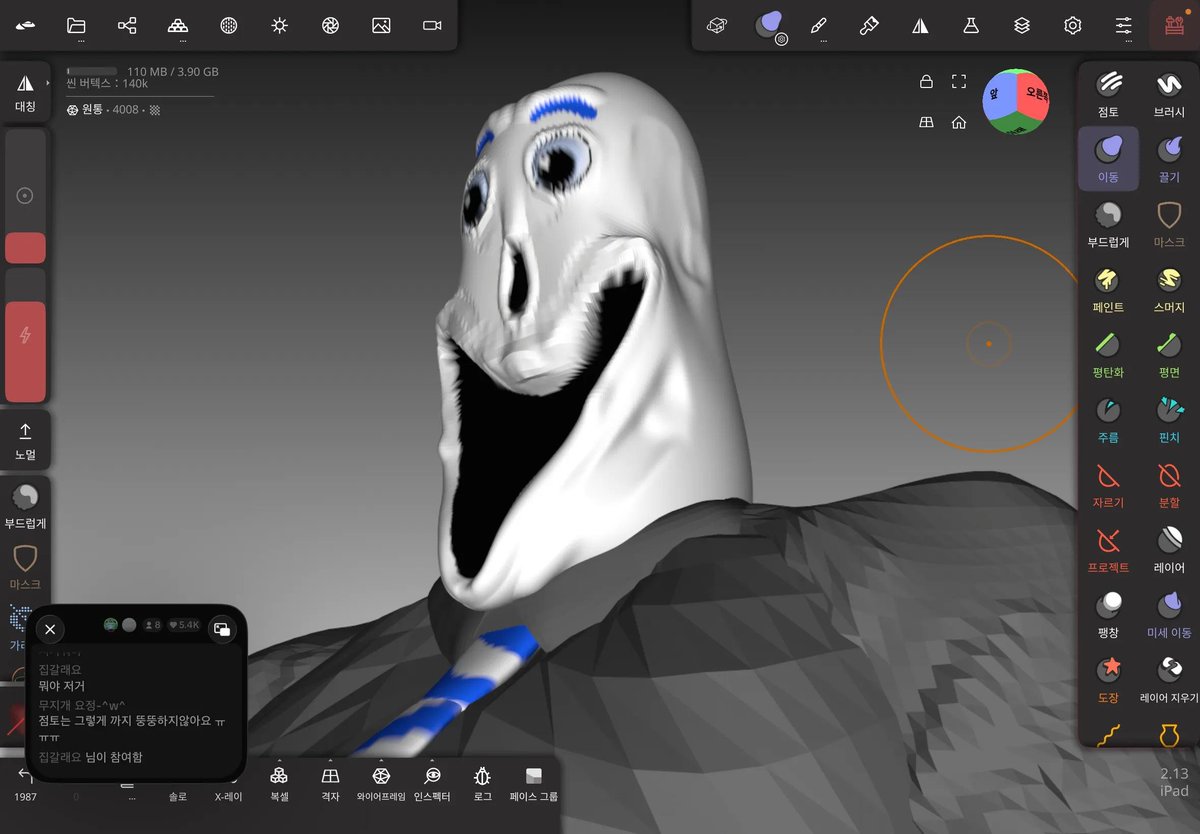The width and height of the screenshot is (1200, 834).
Task: Click the view orientation cube
Action: (x=1016, y=102)
